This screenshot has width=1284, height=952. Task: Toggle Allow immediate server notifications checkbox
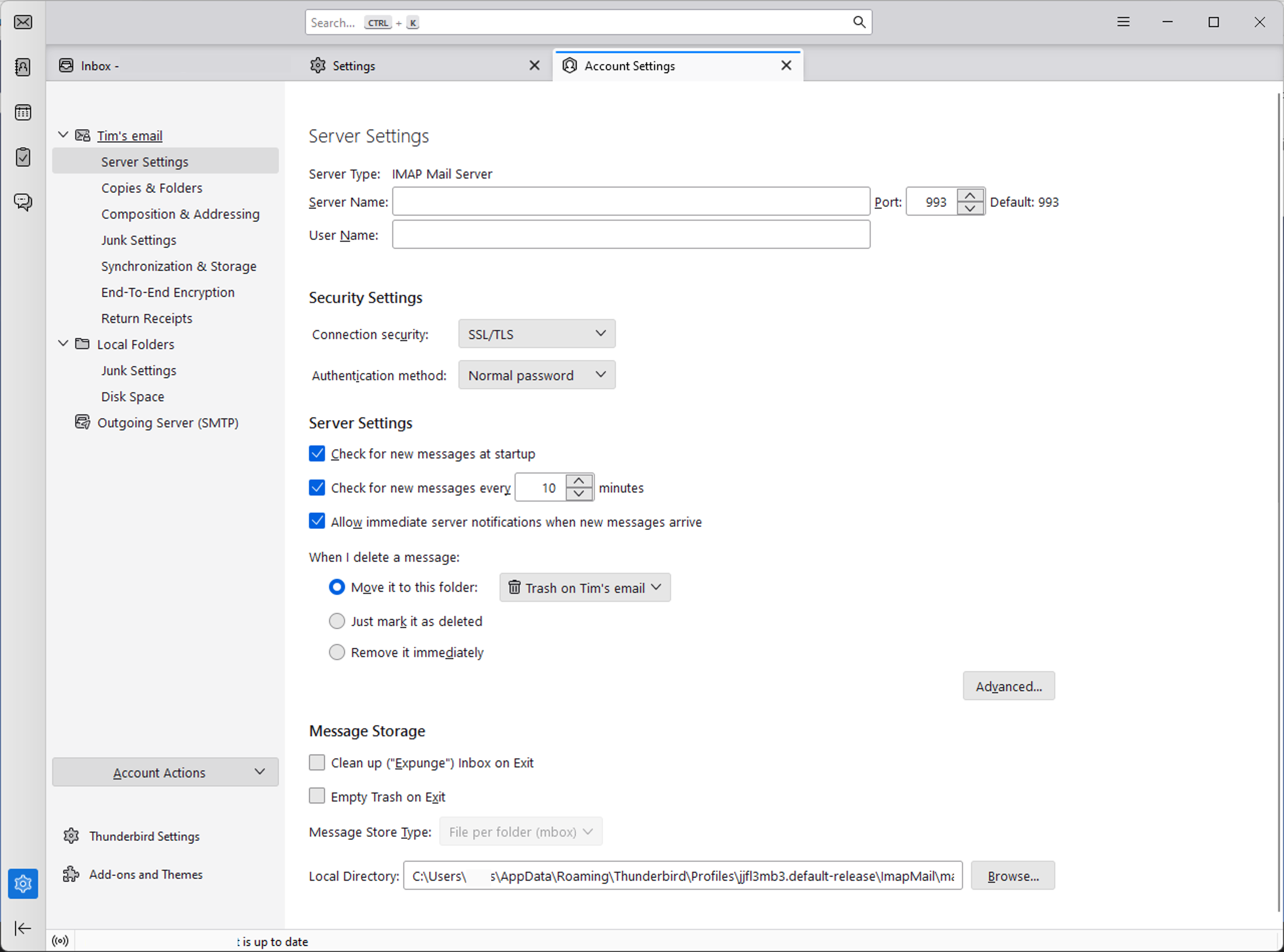317,521
